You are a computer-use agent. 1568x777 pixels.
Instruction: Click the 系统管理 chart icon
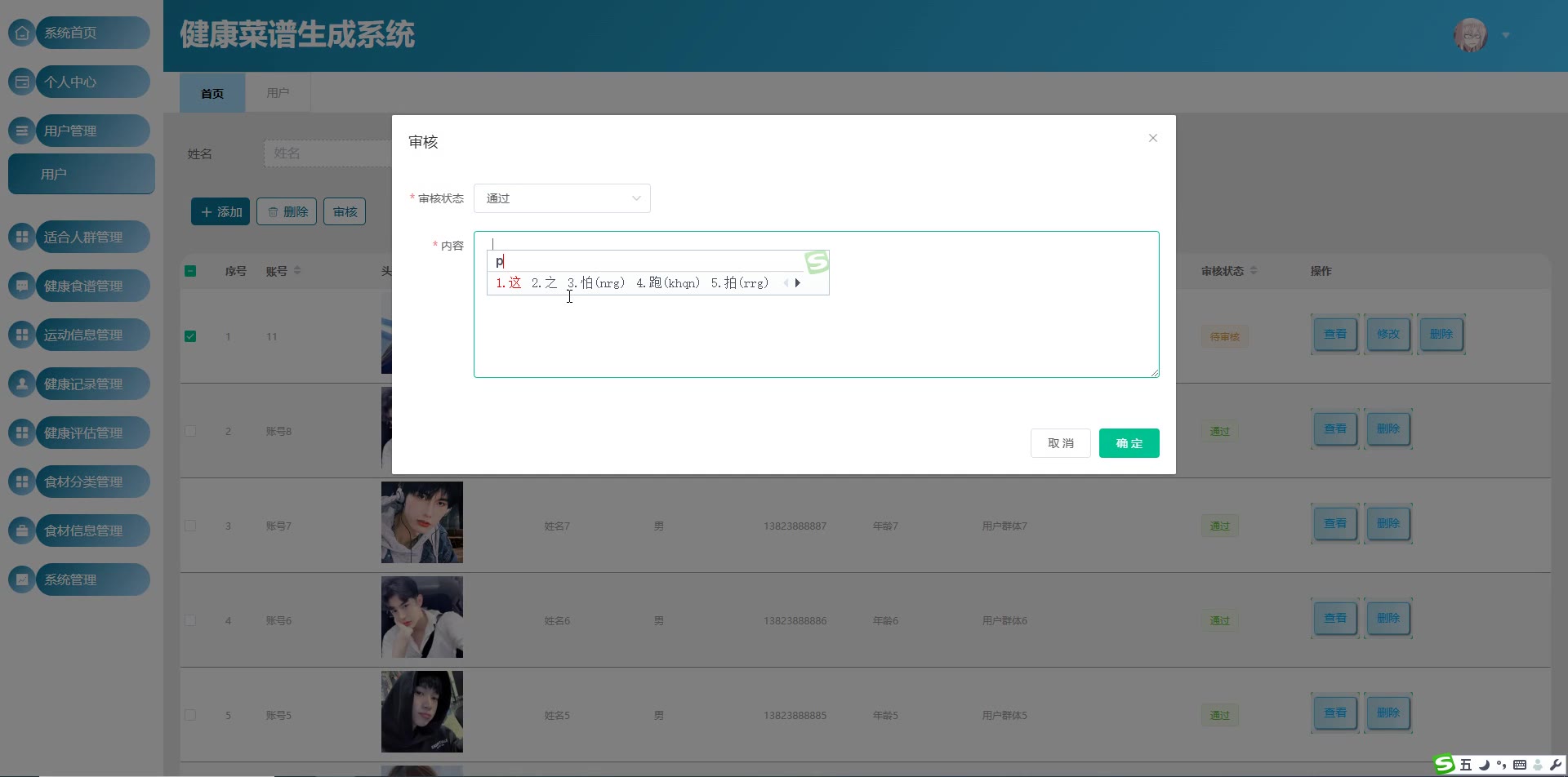(x=22, y=579)
